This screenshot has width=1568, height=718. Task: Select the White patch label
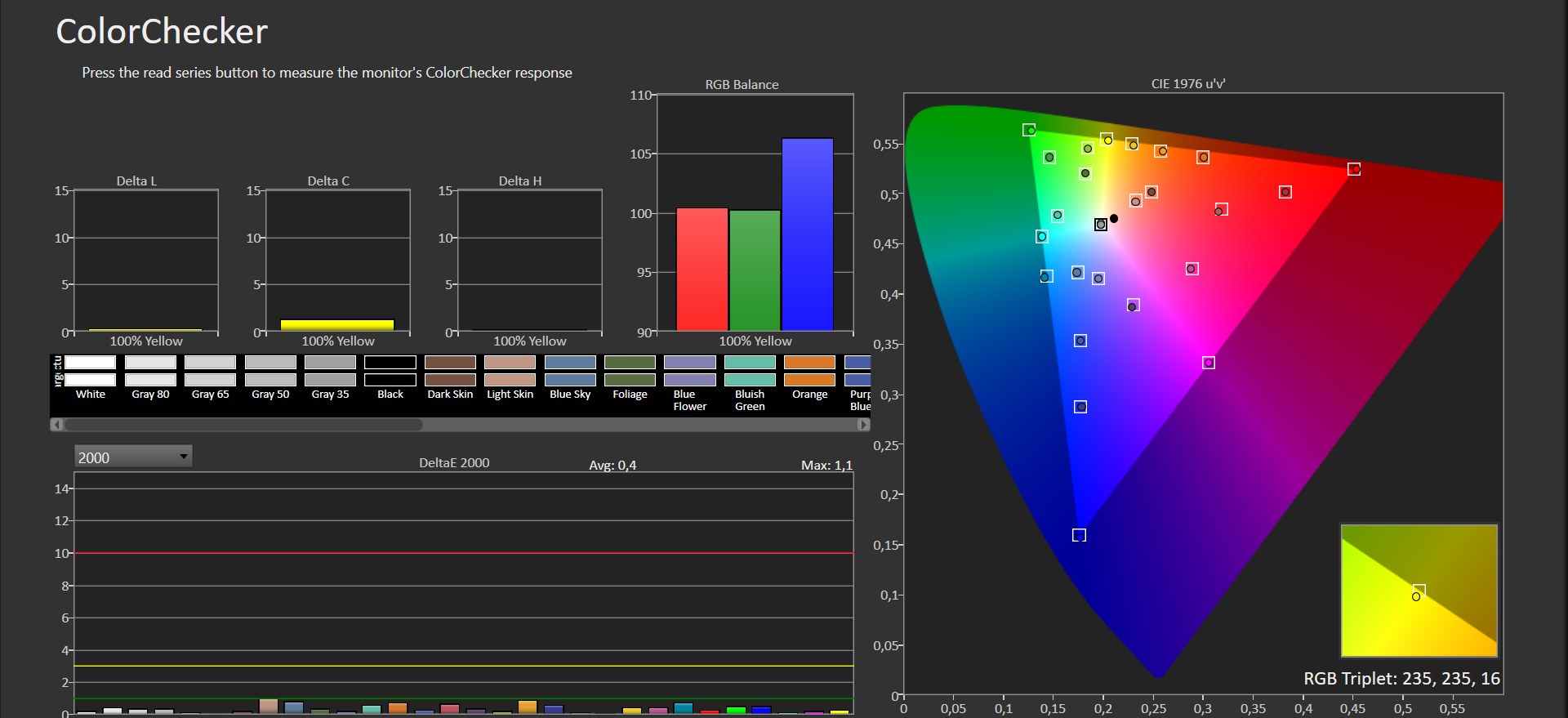click(x=91, y=395)
